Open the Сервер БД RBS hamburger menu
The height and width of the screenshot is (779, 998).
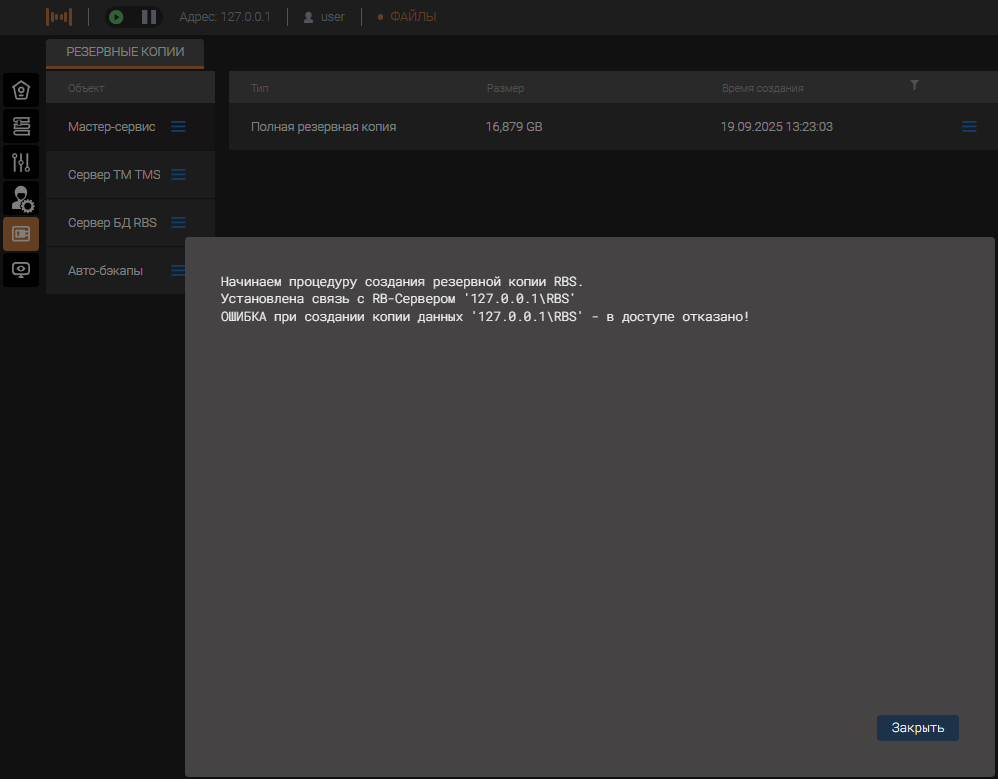tap(178, 223)
